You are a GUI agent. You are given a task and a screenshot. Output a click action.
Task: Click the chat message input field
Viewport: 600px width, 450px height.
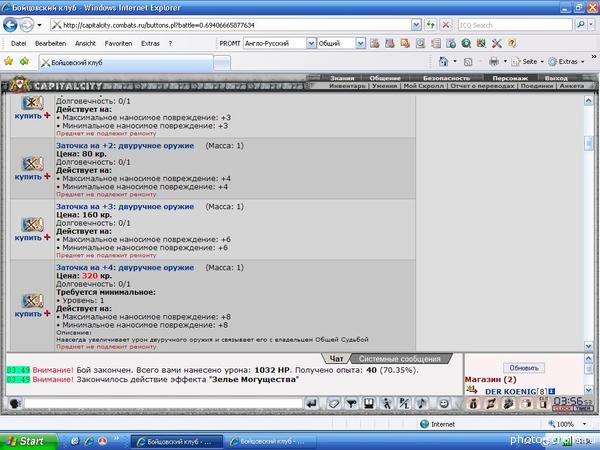tap(163, 404)
